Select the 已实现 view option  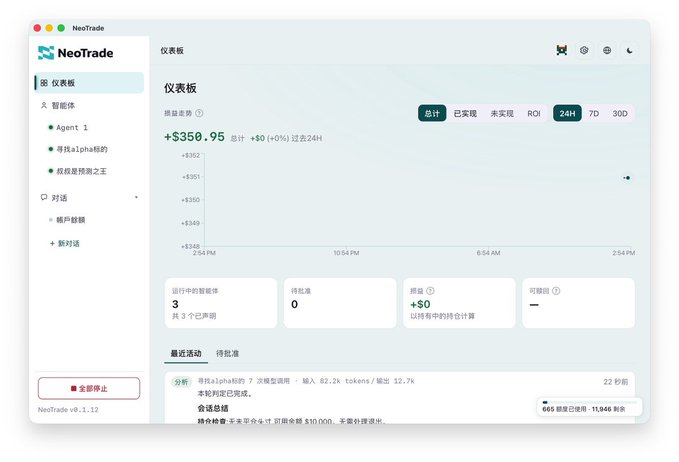(465, 113)
